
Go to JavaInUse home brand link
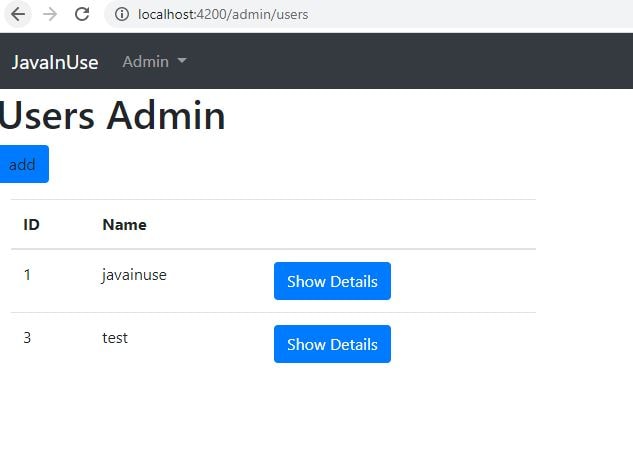tap(55, 62)
